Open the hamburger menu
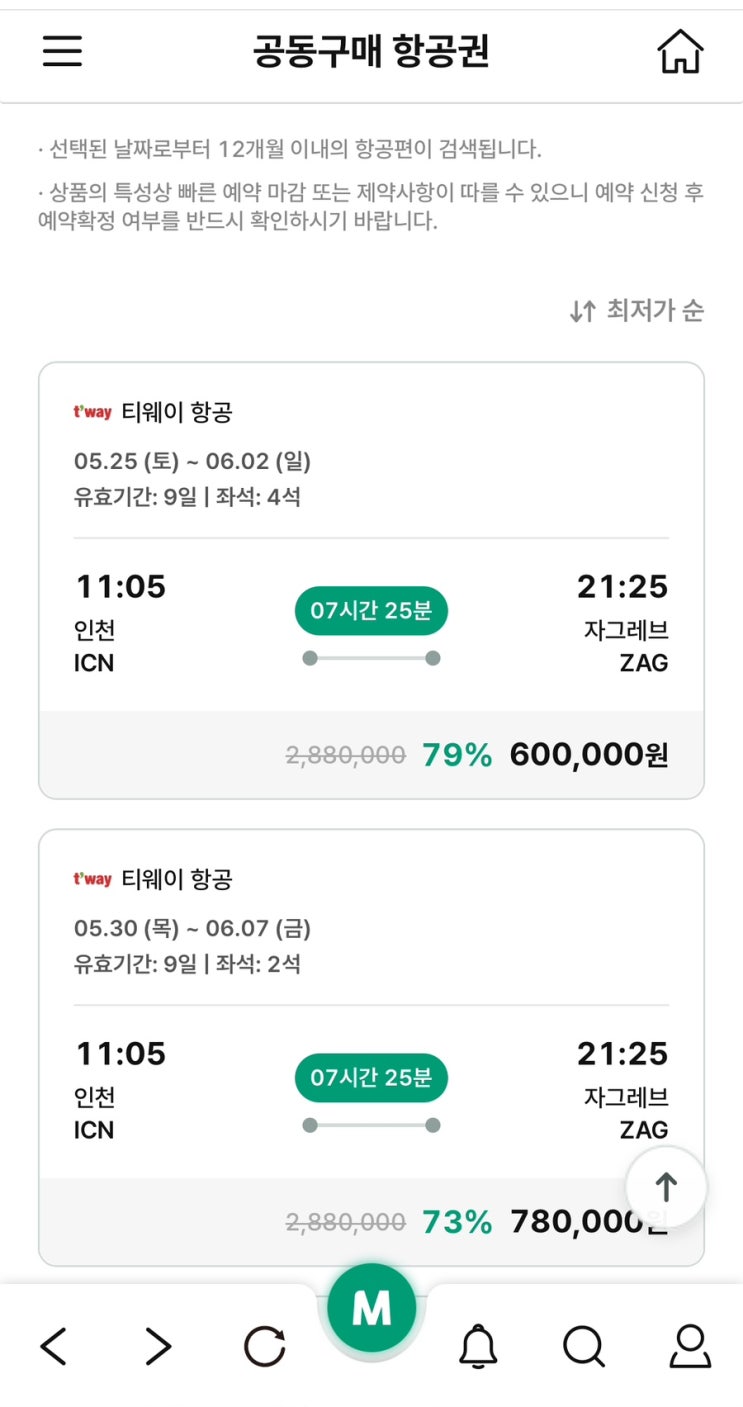The image size is (743, 1407). 62,51
